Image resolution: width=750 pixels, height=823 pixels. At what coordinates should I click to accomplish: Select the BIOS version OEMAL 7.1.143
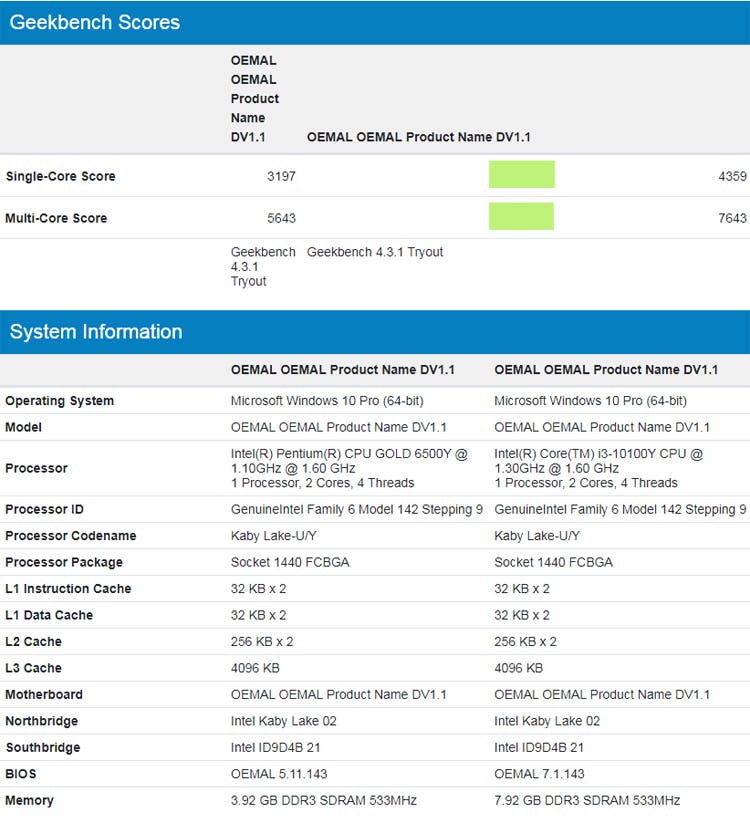click(539, 774)
